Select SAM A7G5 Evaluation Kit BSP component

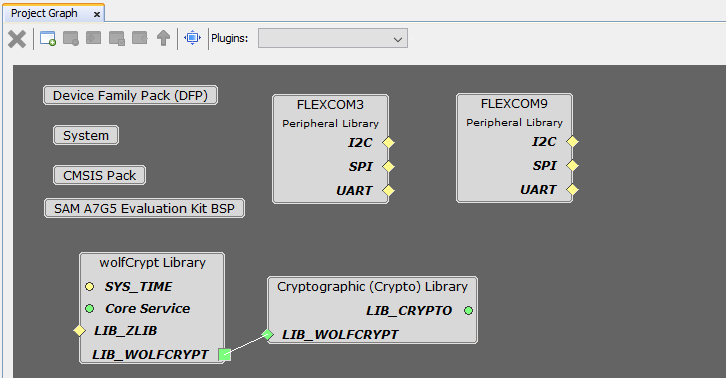pos(144,208)
